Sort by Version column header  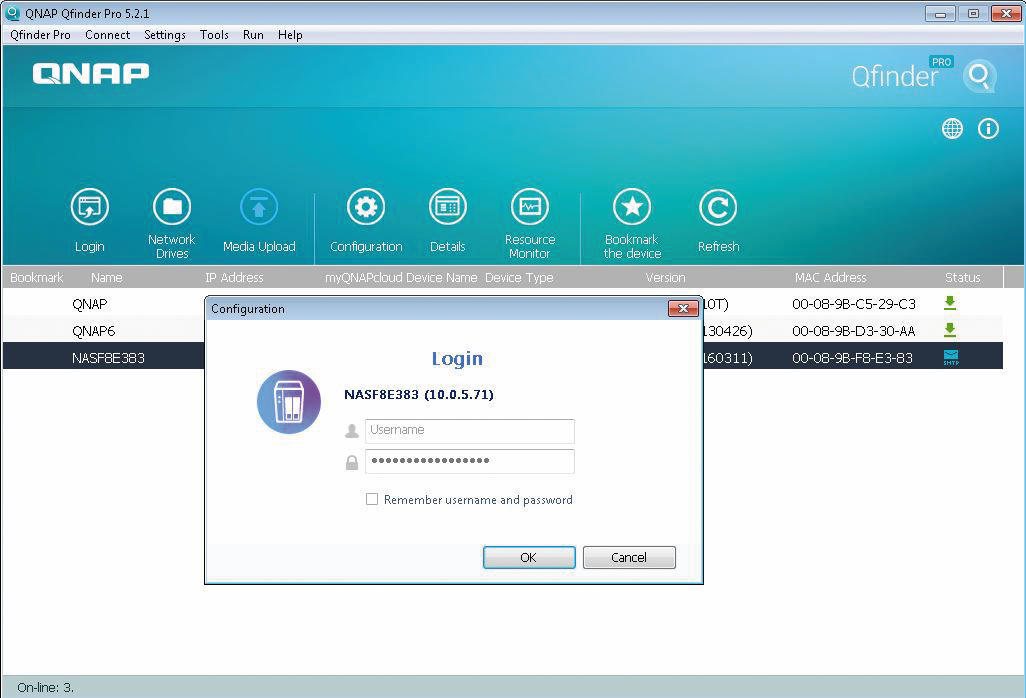665,277
